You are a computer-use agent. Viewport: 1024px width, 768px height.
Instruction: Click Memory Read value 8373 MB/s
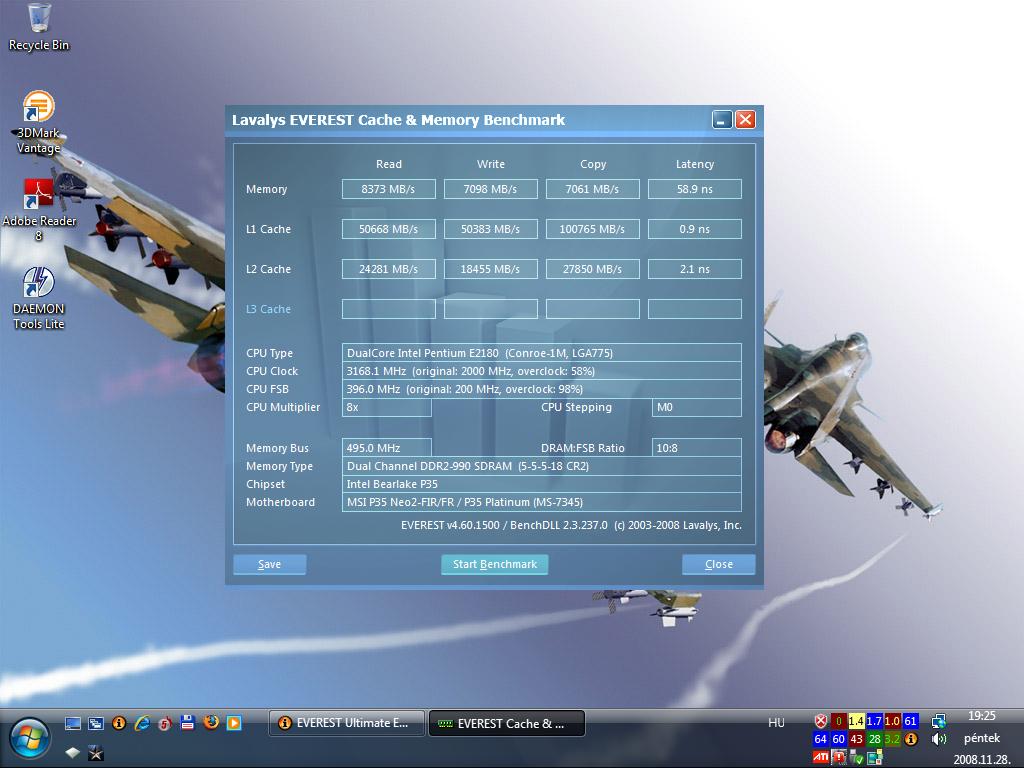[x=389, y=189]
